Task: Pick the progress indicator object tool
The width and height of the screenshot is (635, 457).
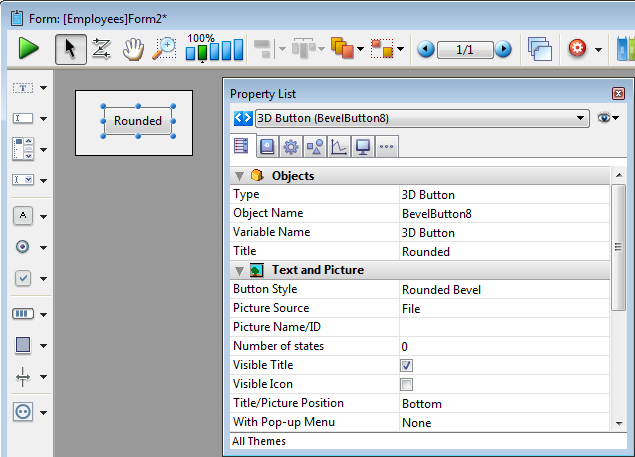Action: point(23,313)
